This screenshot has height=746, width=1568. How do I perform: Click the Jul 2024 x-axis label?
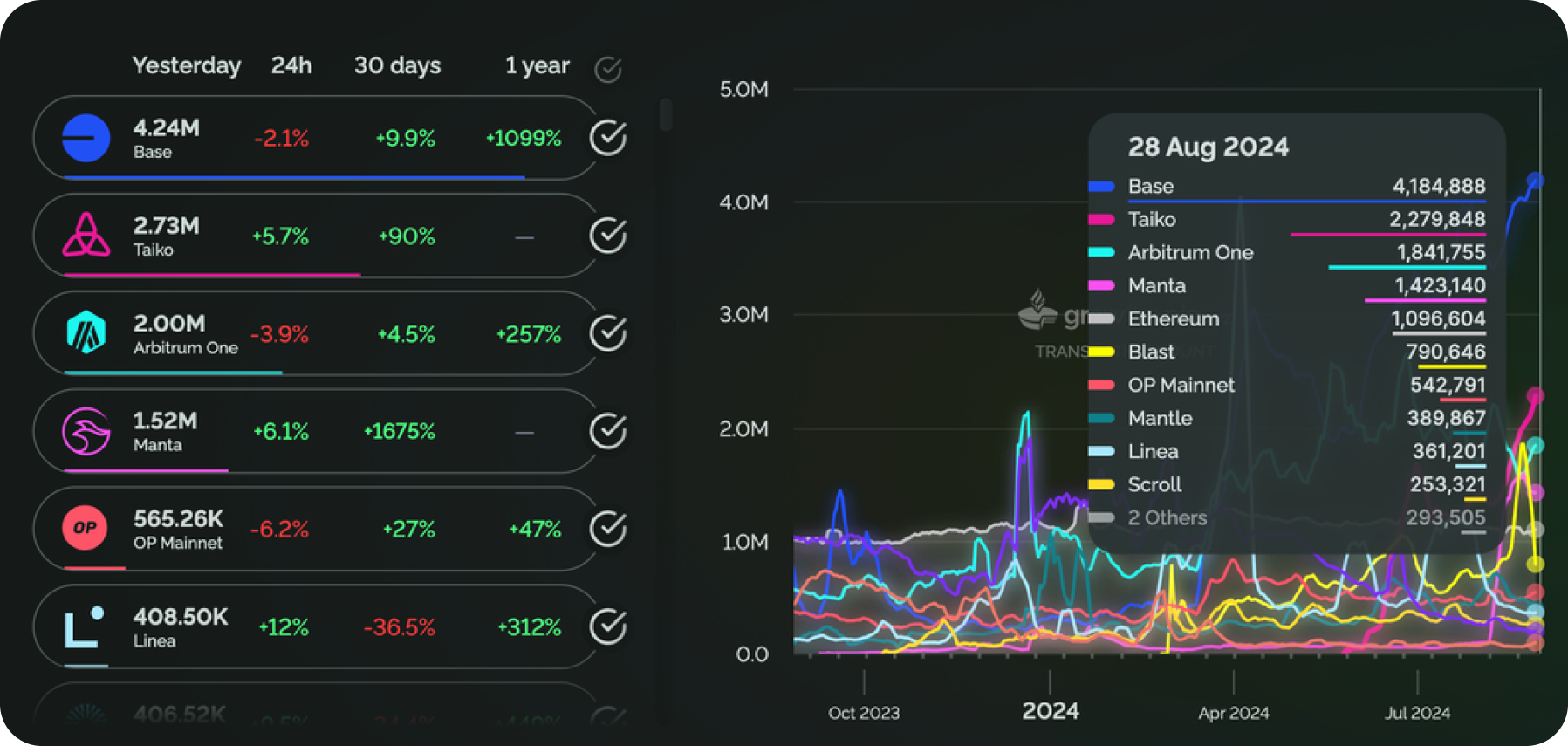[x=1418, y=713]
